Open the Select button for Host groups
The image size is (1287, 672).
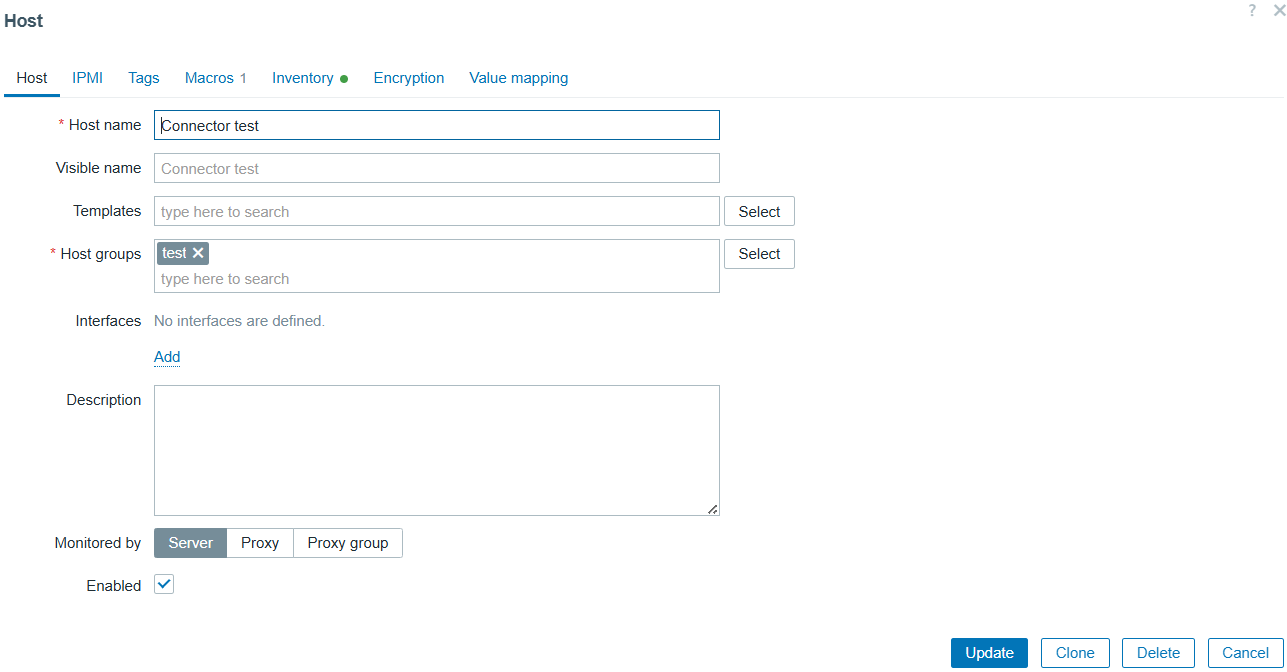[x=759, y=254]
